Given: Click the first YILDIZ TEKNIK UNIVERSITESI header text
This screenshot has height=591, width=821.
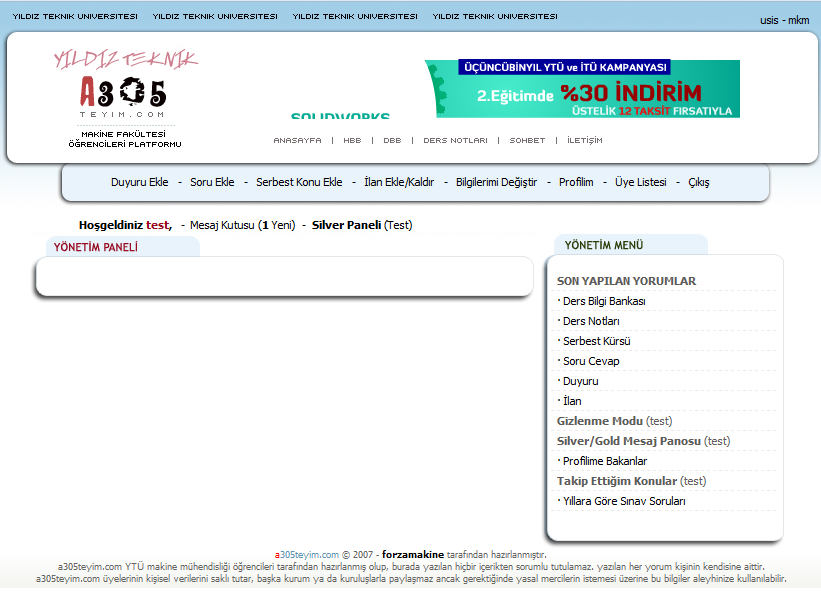Looking at the screenshot, I should (75, 16).
